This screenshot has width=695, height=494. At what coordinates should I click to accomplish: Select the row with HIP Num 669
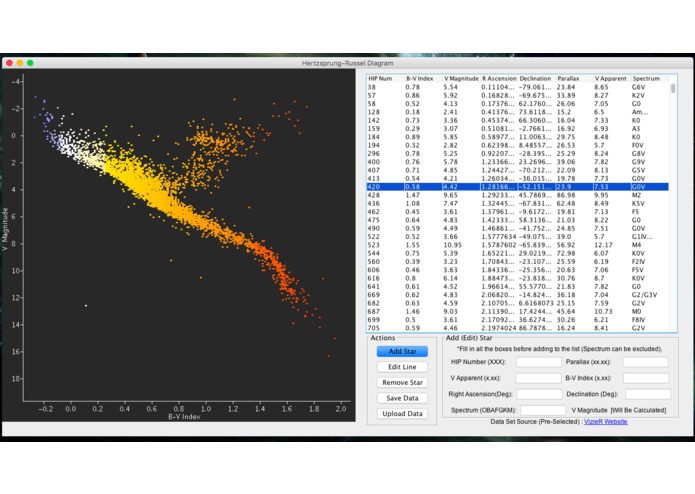click(518, 295)
